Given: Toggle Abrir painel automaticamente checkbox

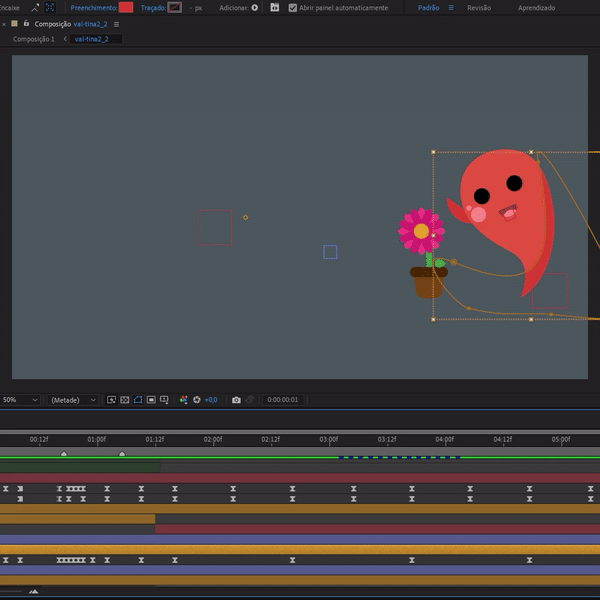Looking at the screenshot, I should pos(292,7).
